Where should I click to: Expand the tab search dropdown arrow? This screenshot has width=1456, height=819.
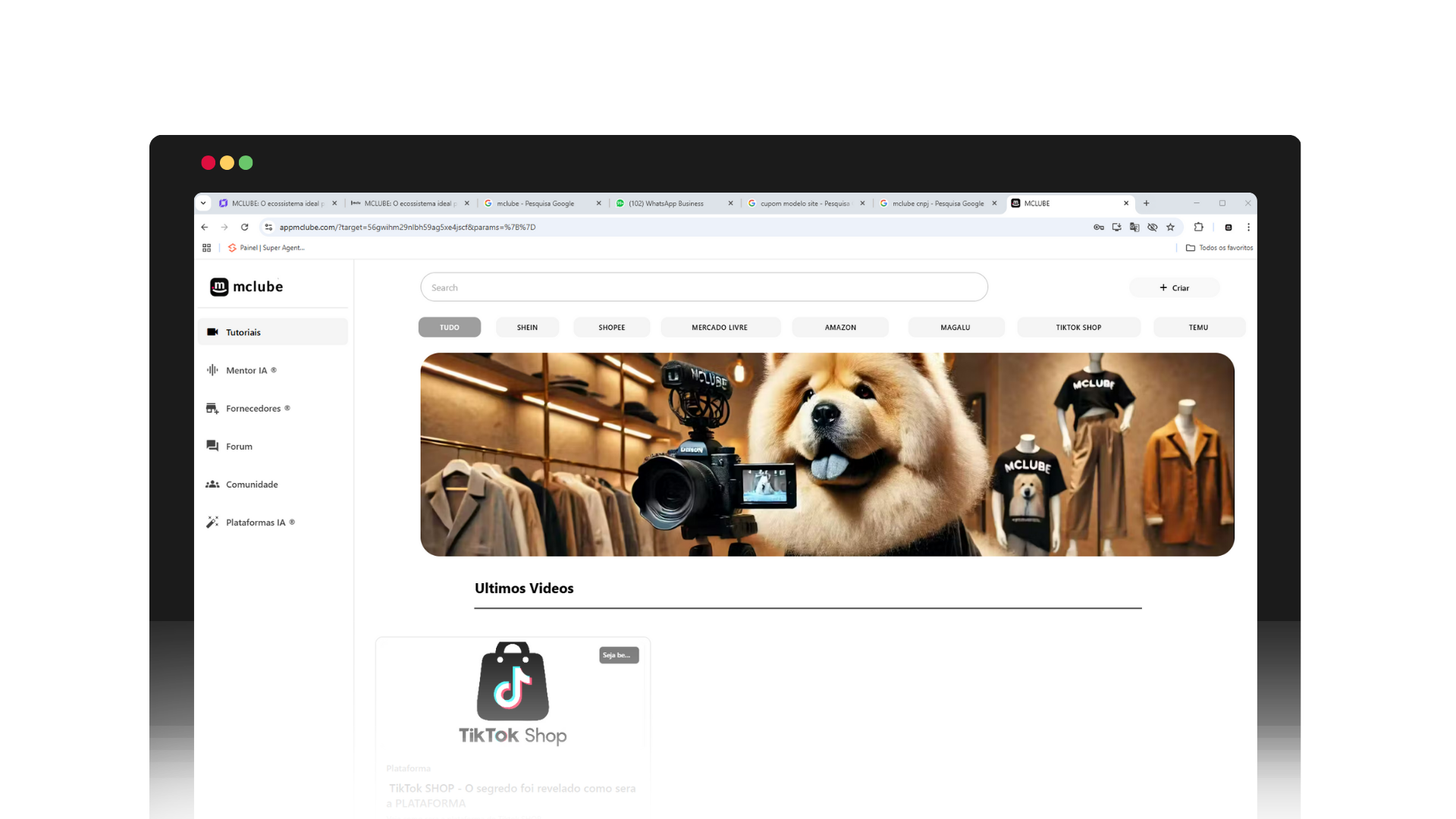point(203,203)
